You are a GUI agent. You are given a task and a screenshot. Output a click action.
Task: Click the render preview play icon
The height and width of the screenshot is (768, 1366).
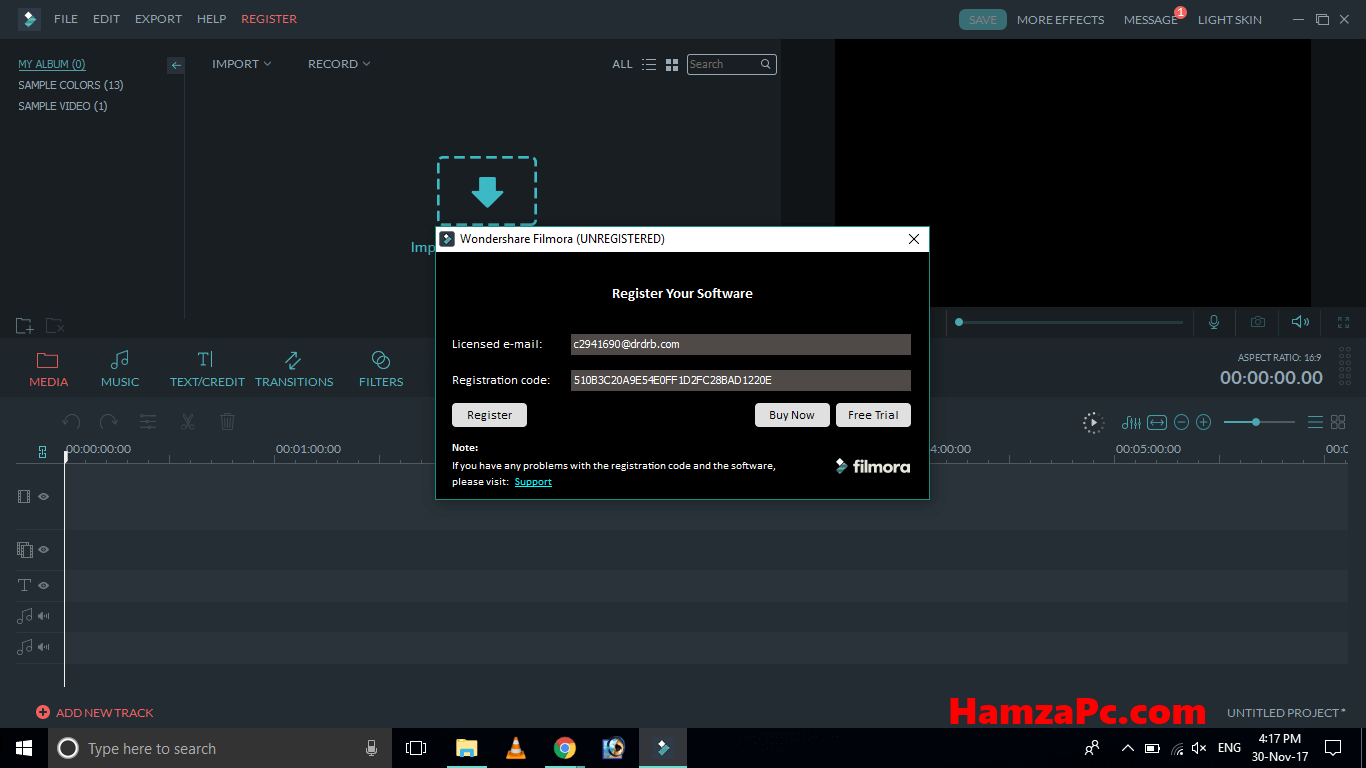[1094, 423]
